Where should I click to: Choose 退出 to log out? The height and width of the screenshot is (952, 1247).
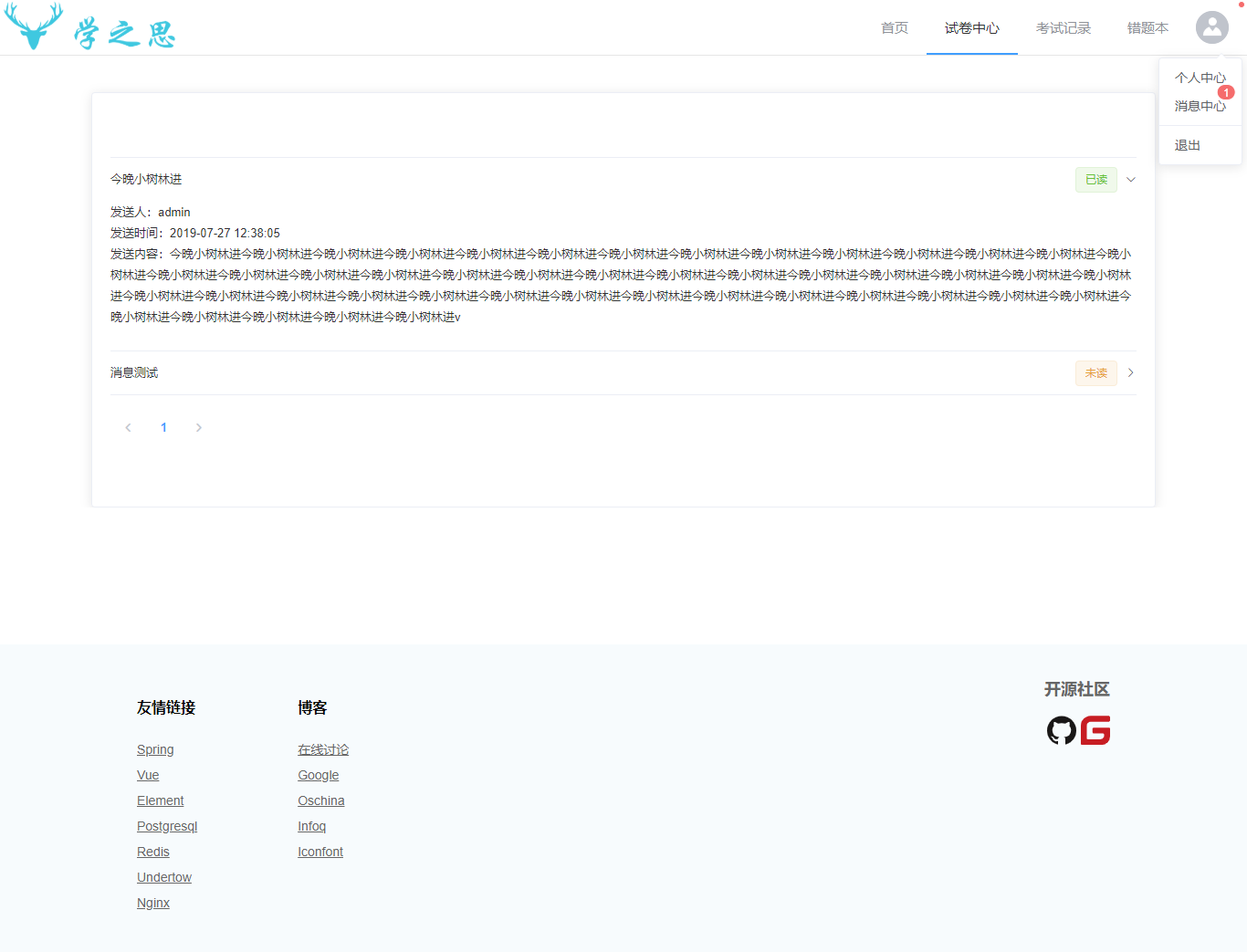(1187, 145)
